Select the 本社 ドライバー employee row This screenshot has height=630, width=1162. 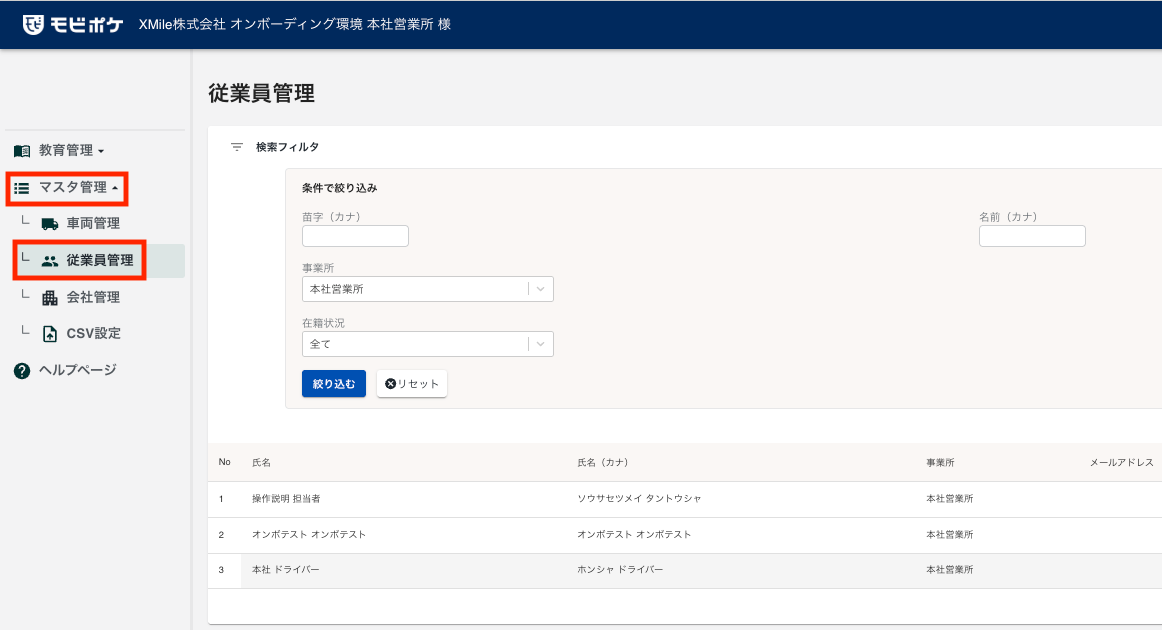coord(286,570)
